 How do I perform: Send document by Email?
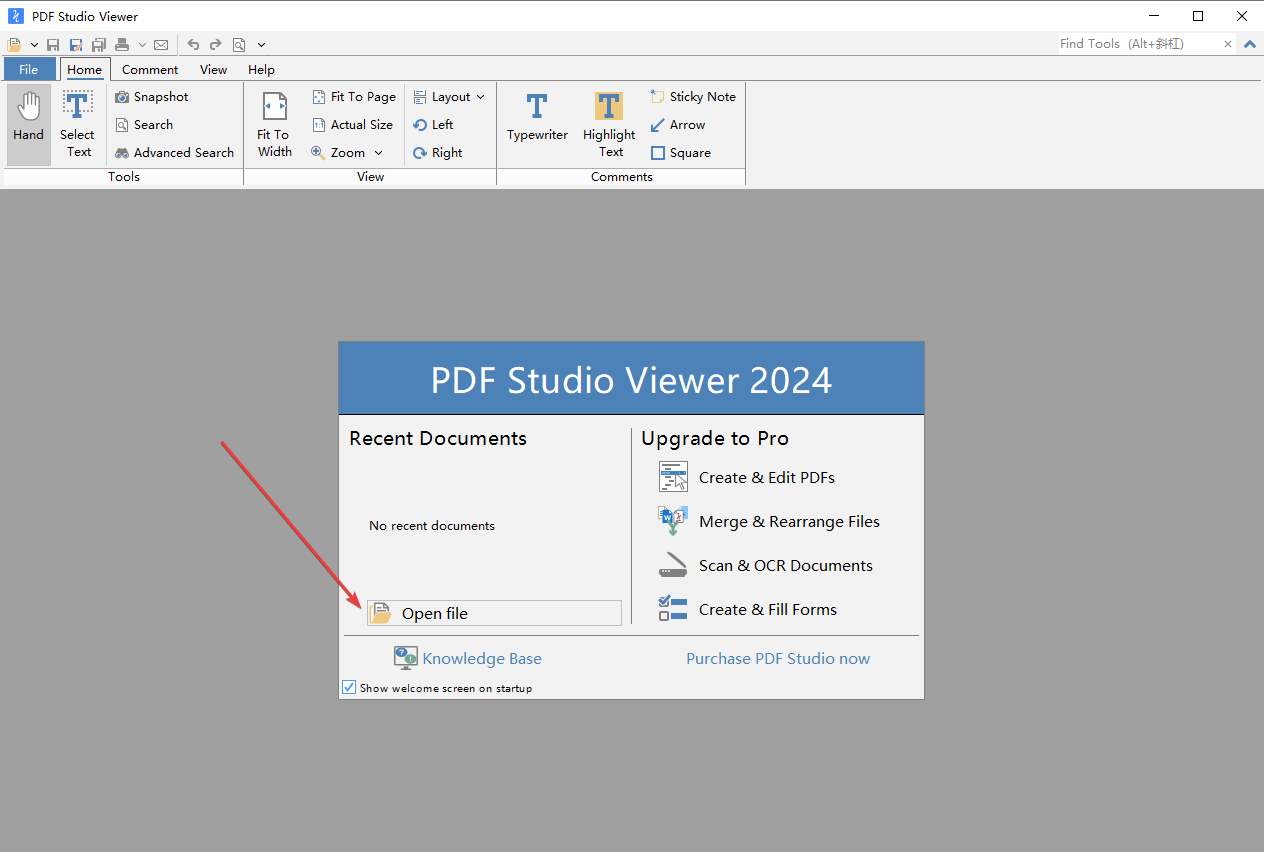click(161, 44)
